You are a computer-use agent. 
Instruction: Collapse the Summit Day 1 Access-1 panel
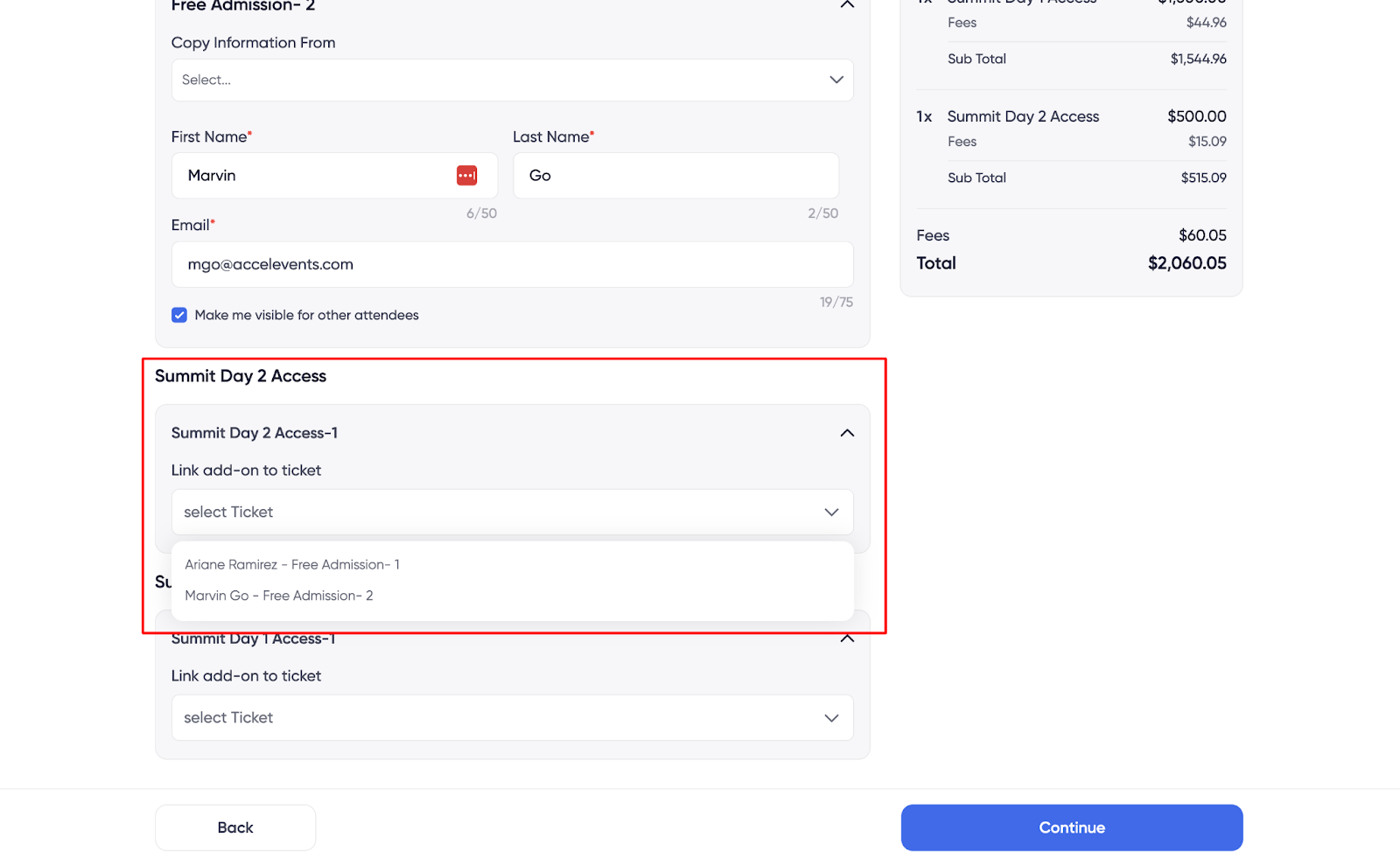[x=847, y=638]
